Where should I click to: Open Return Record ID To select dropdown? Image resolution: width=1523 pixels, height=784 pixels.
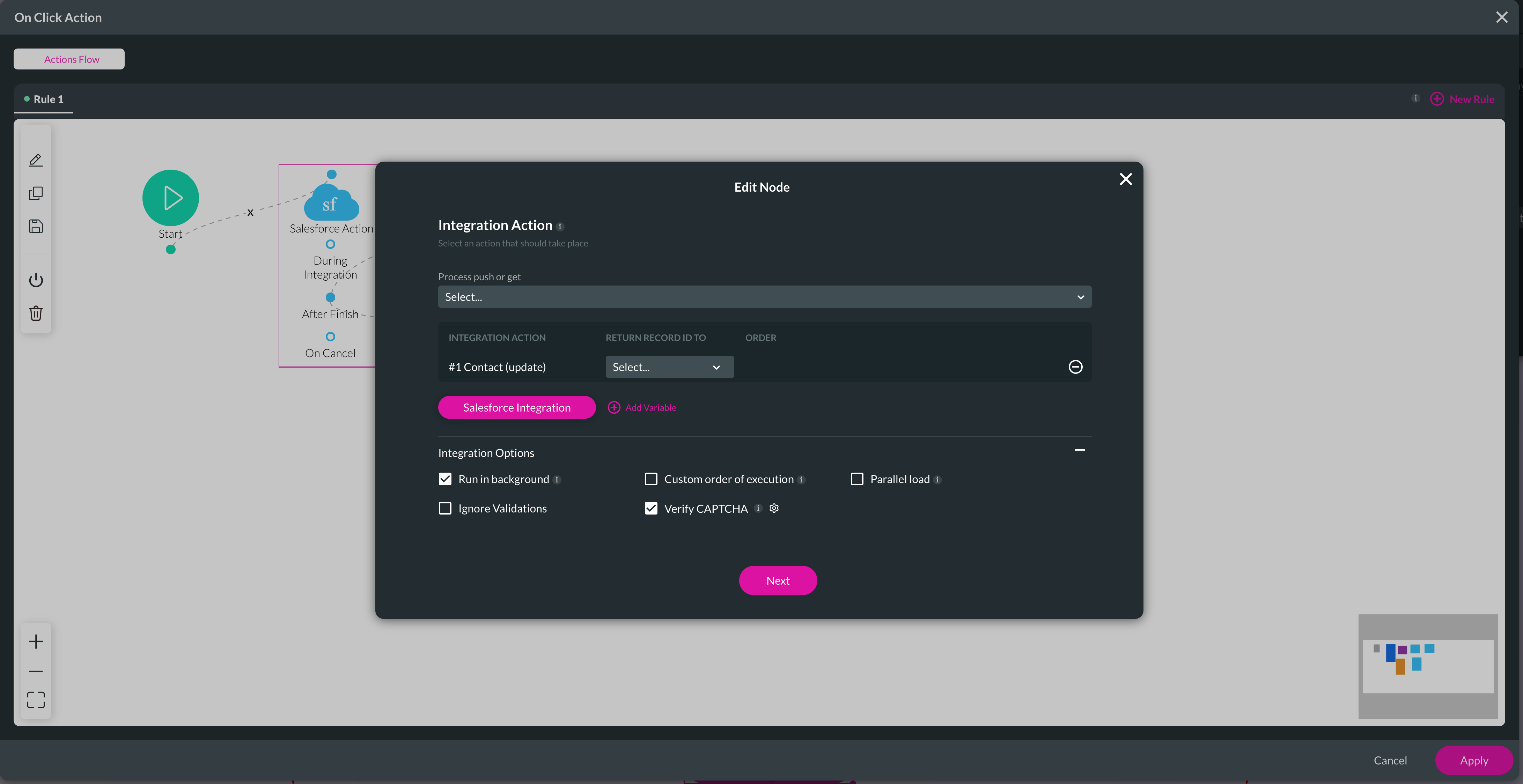click(669, 367)
